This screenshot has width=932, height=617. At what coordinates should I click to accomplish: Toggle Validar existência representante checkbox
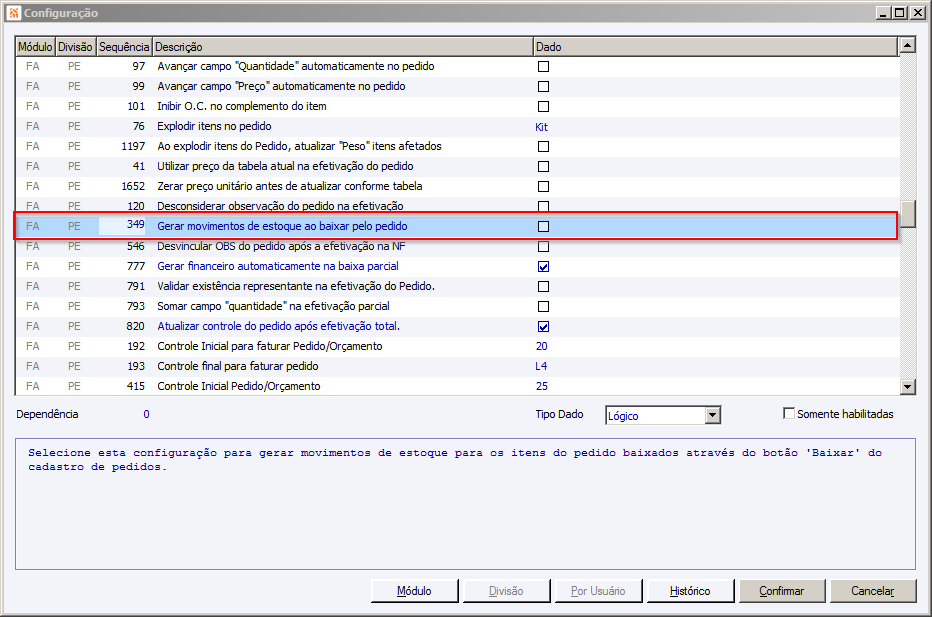543,287
